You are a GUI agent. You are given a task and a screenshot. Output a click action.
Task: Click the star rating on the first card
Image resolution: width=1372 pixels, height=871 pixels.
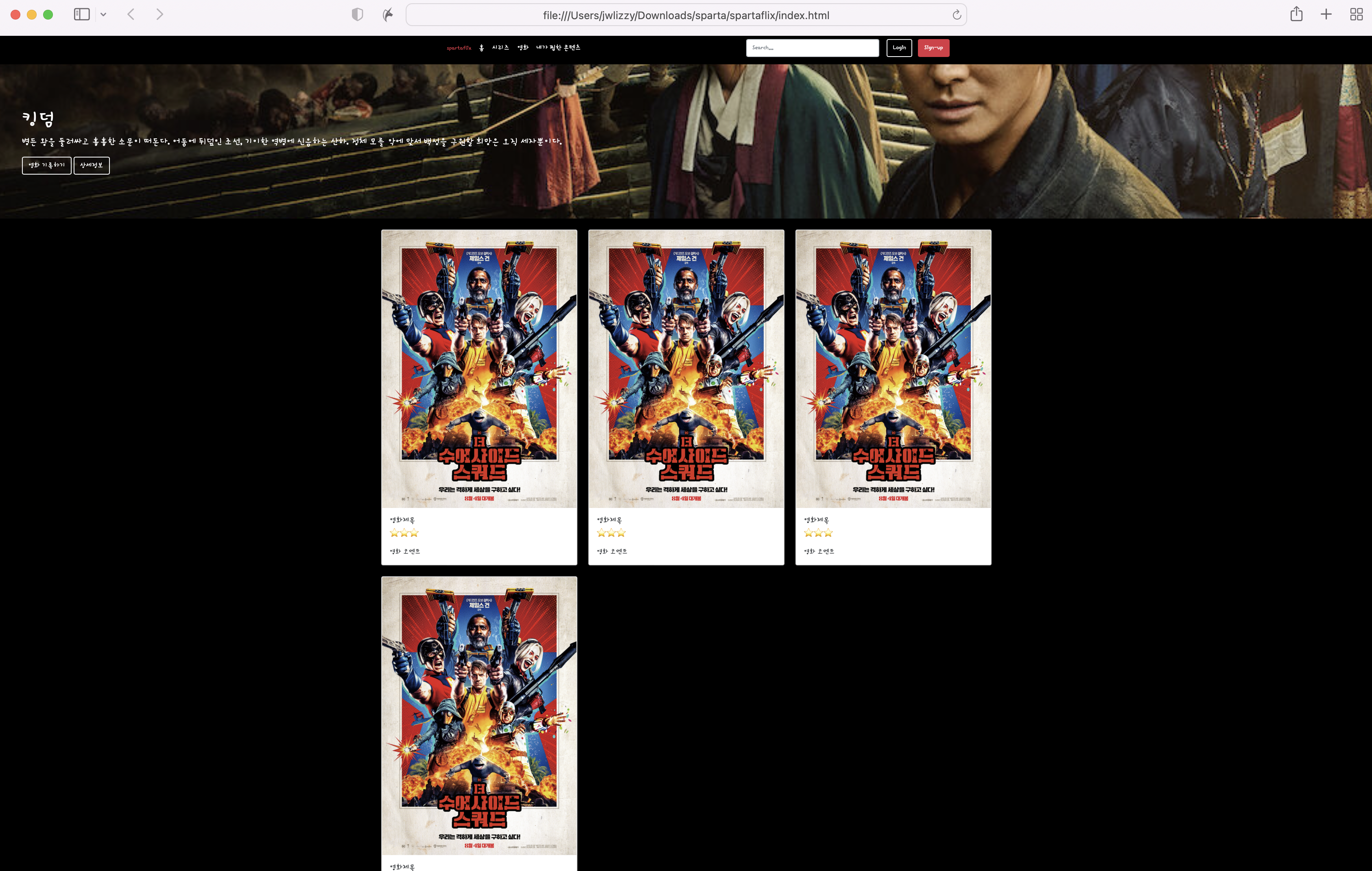pos(404,533)
